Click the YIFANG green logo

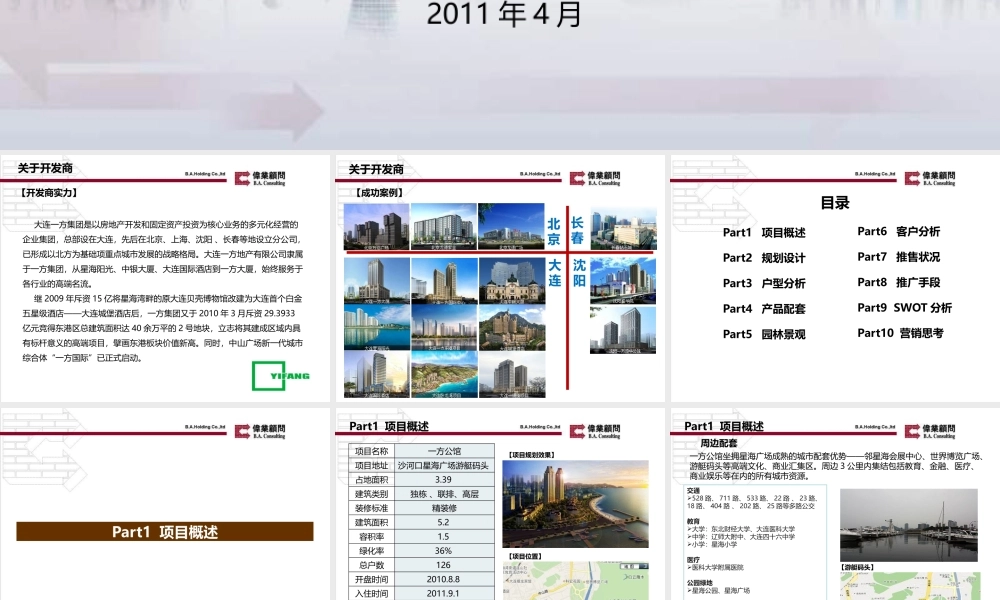(x=281, y=376)
